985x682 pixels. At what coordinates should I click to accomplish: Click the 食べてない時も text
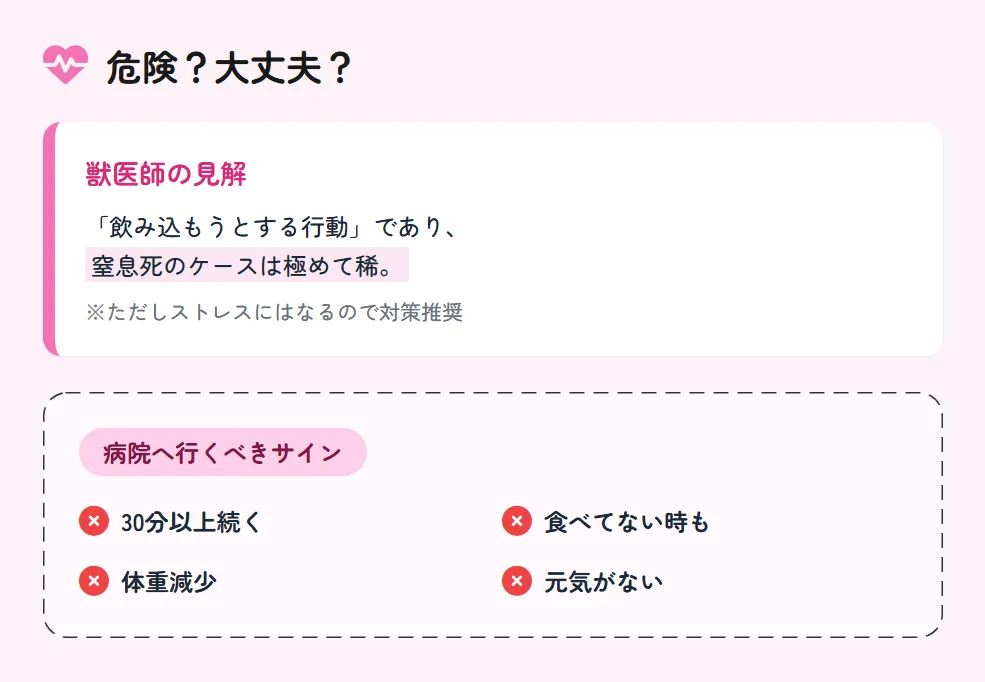point(626,522)
